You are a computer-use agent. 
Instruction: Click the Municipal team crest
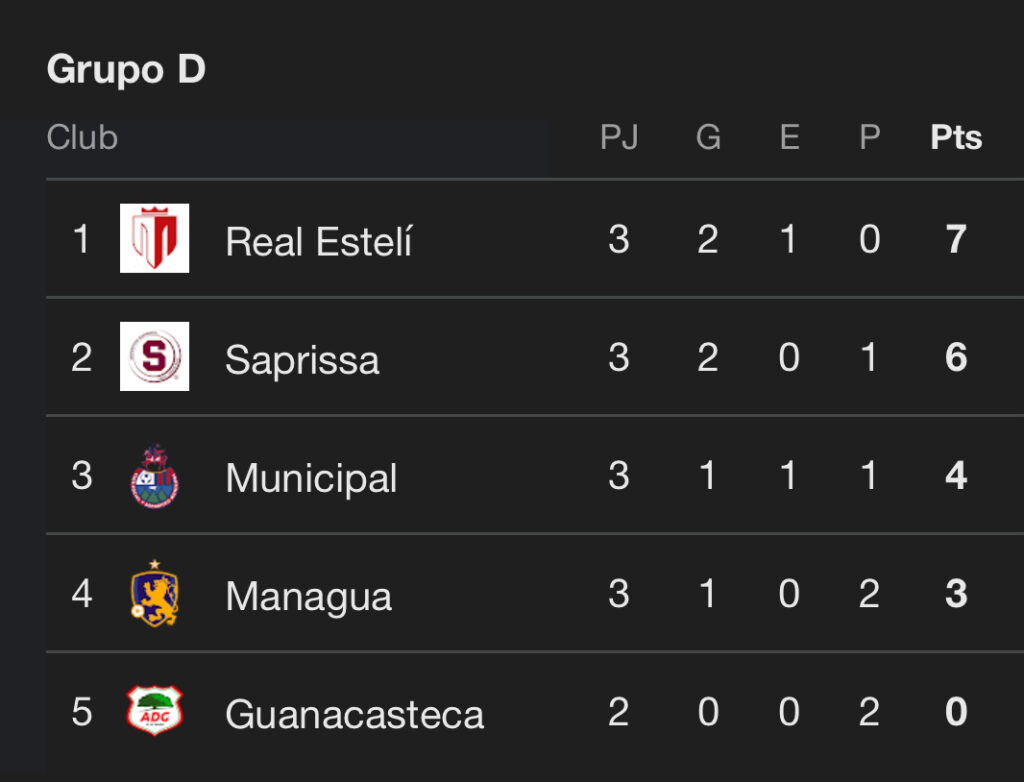click(x=154, y=475)
